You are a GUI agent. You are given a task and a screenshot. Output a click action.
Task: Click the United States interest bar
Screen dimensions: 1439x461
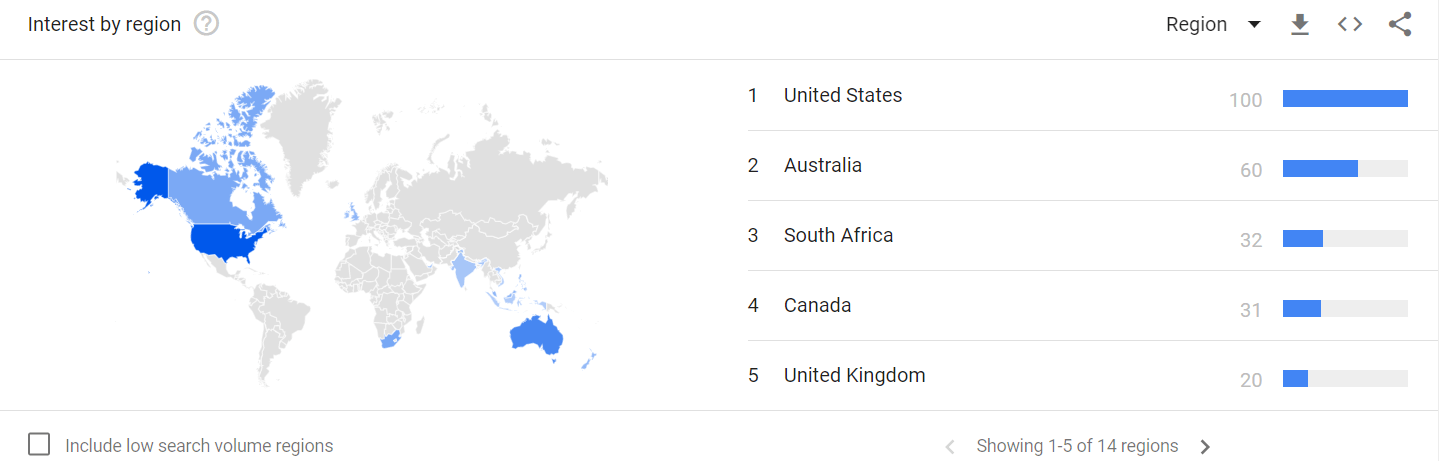[1345, 98]
